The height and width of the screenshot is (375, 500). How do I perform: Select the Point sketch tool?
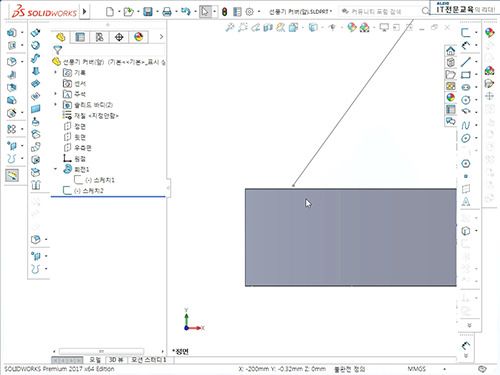click(x=466, y=176)
